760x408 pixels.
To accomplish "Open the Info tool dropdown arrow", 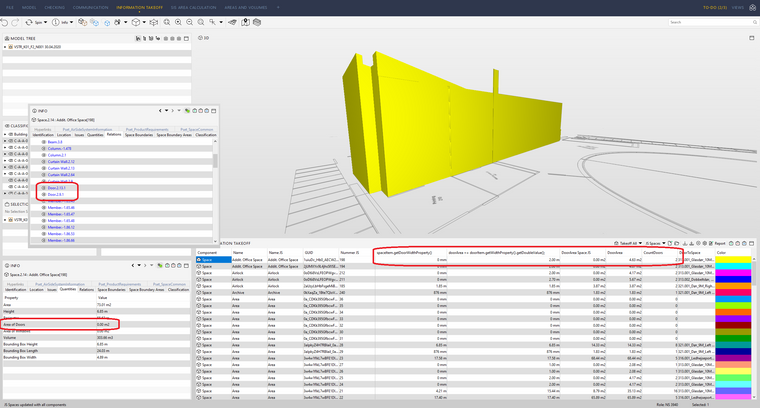I will [72, 22].
